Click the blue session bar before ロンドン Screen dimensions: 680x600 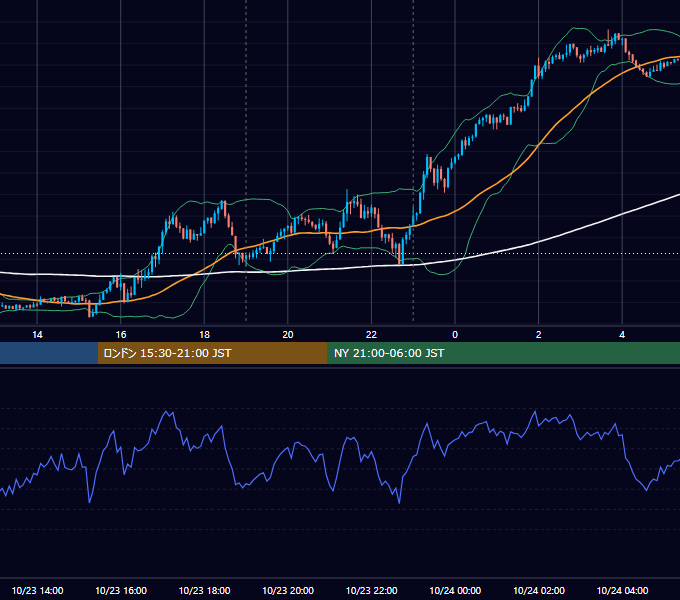(49, 353)
